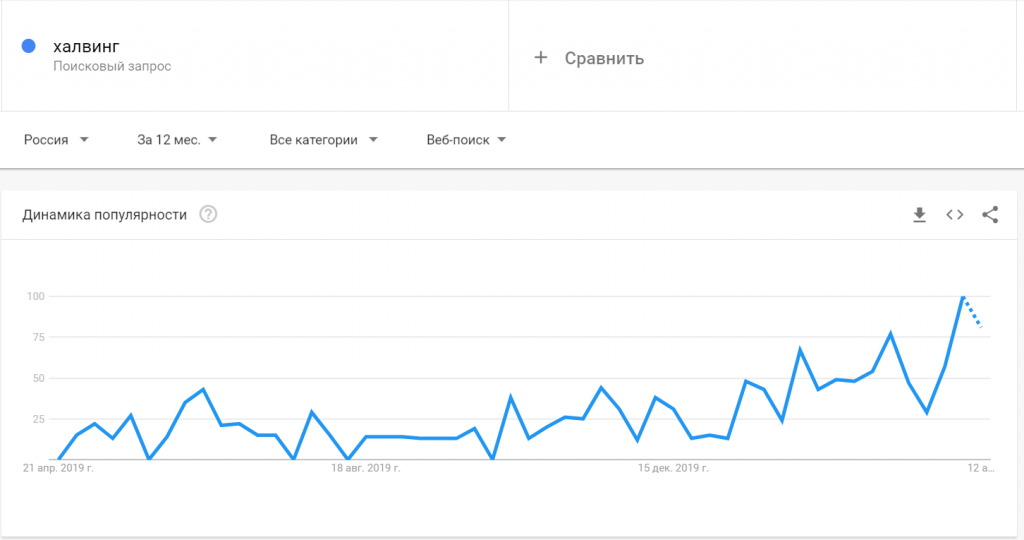1024x540 pixels.
Task: Click the Сравнить comparison field
Action: click(x=604, y=58)
